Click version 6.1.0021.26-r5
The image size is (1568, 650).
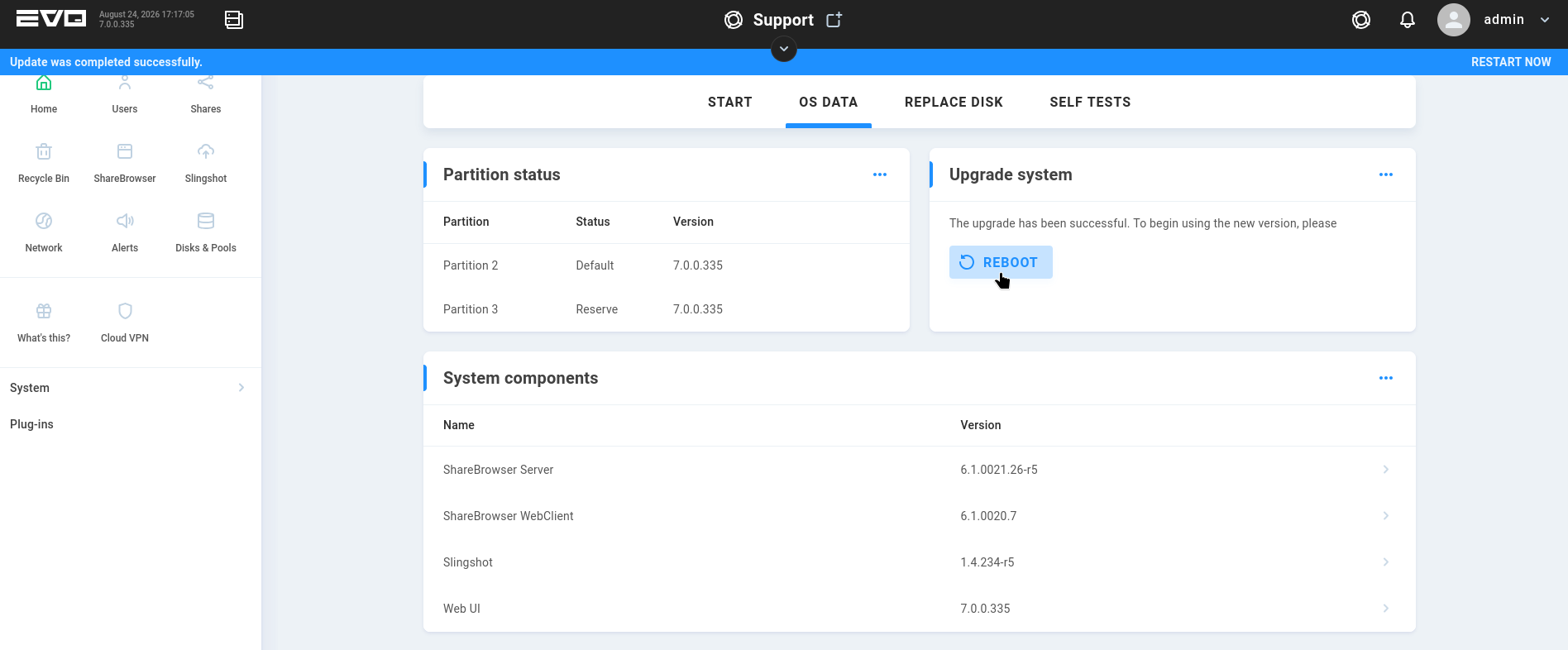pyautogui.click(x=999, y=470)
